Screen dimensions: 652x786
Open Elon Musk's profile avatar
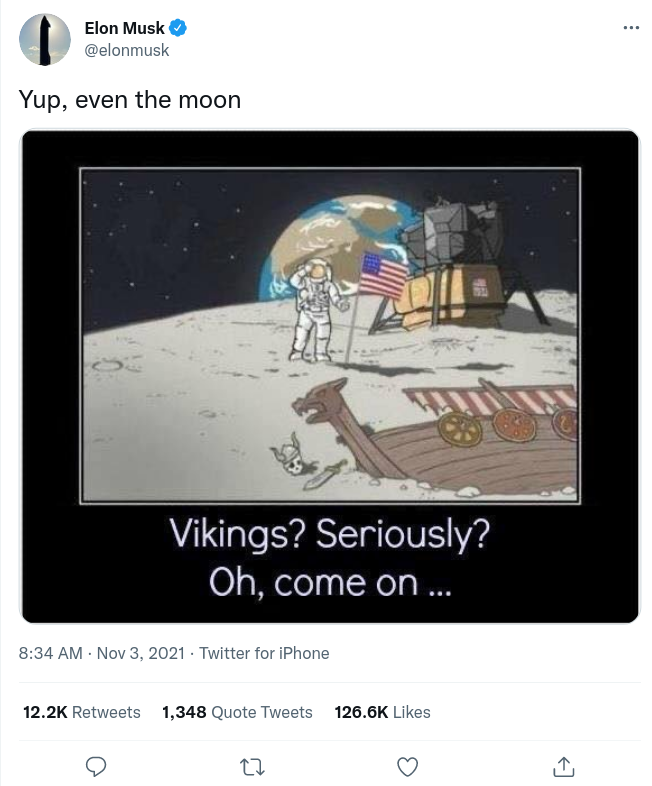(x=45, y=40)
